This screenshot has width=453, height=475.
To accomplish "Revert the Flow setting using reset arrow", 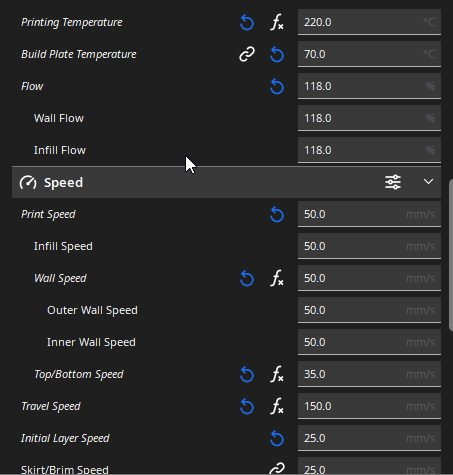I will coord(277,87).
